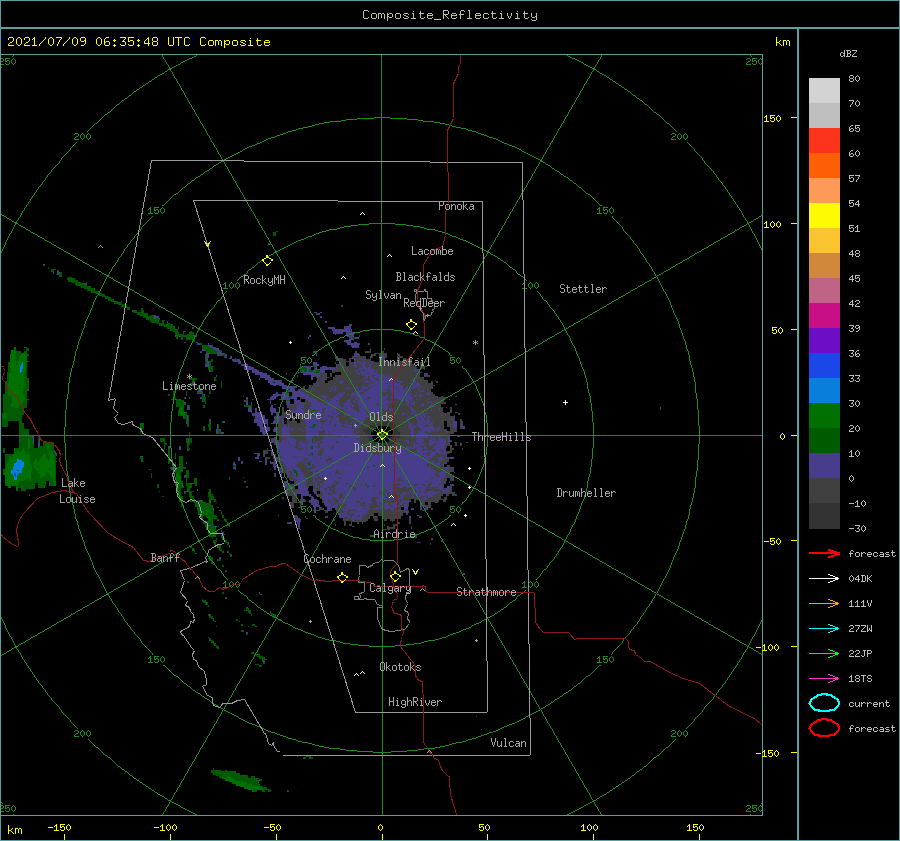Click the Blackfalds label
Image resolution: width=900 pixels, height=841 pixels.
click(x=425, y=277)
